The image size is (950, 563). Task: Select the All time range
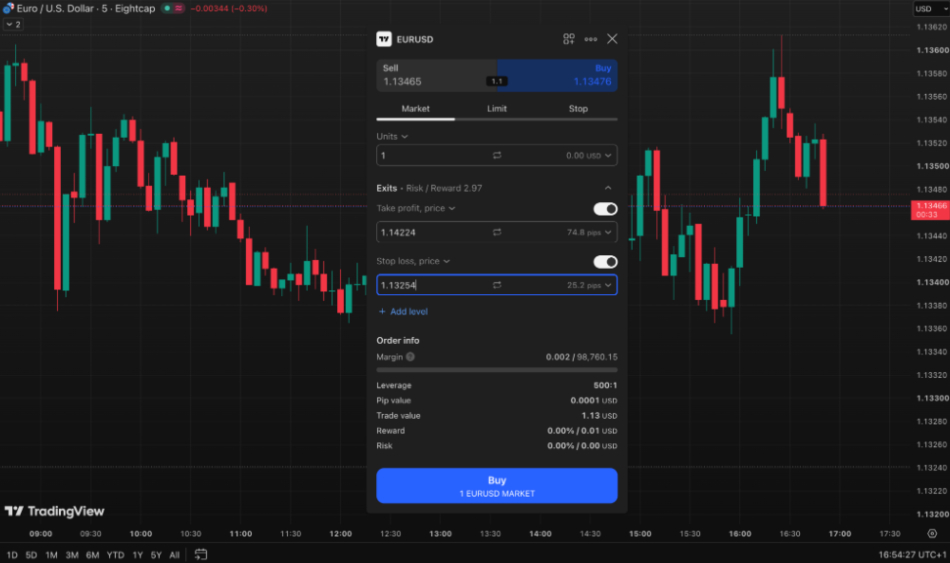pyautogui.click(x=174, y=555)
